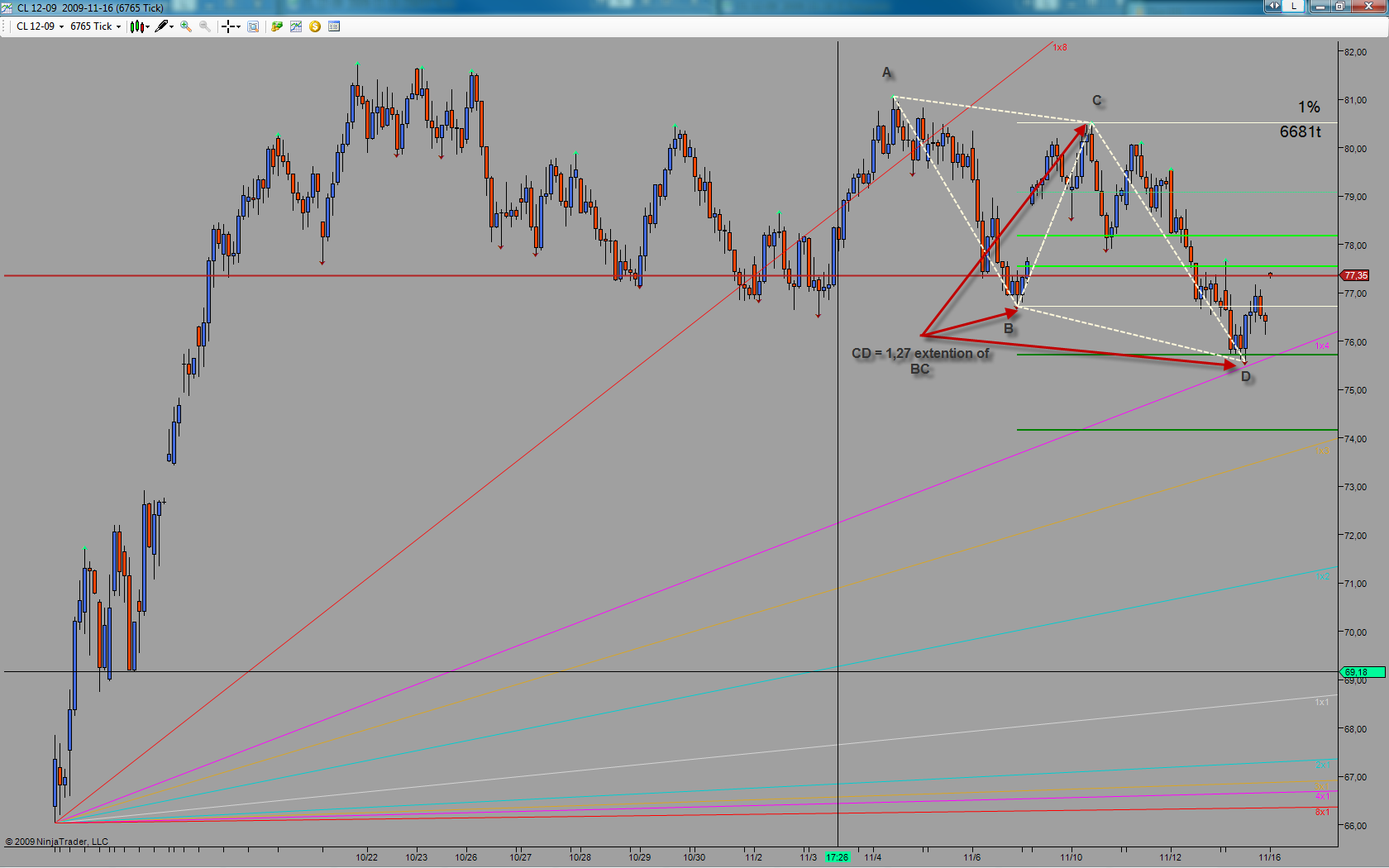Open the chart properties table icon
This screenshot has width=1389, height=868.
(x=334, y=26)
